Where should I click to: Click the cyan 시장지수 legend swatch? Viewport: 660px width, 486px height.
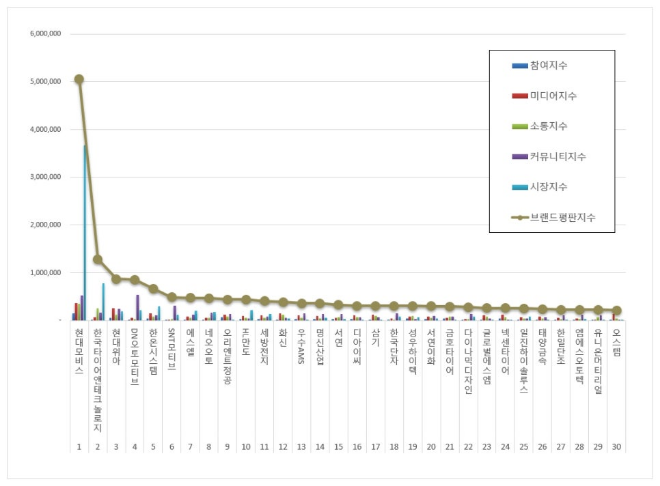[520, 186]
